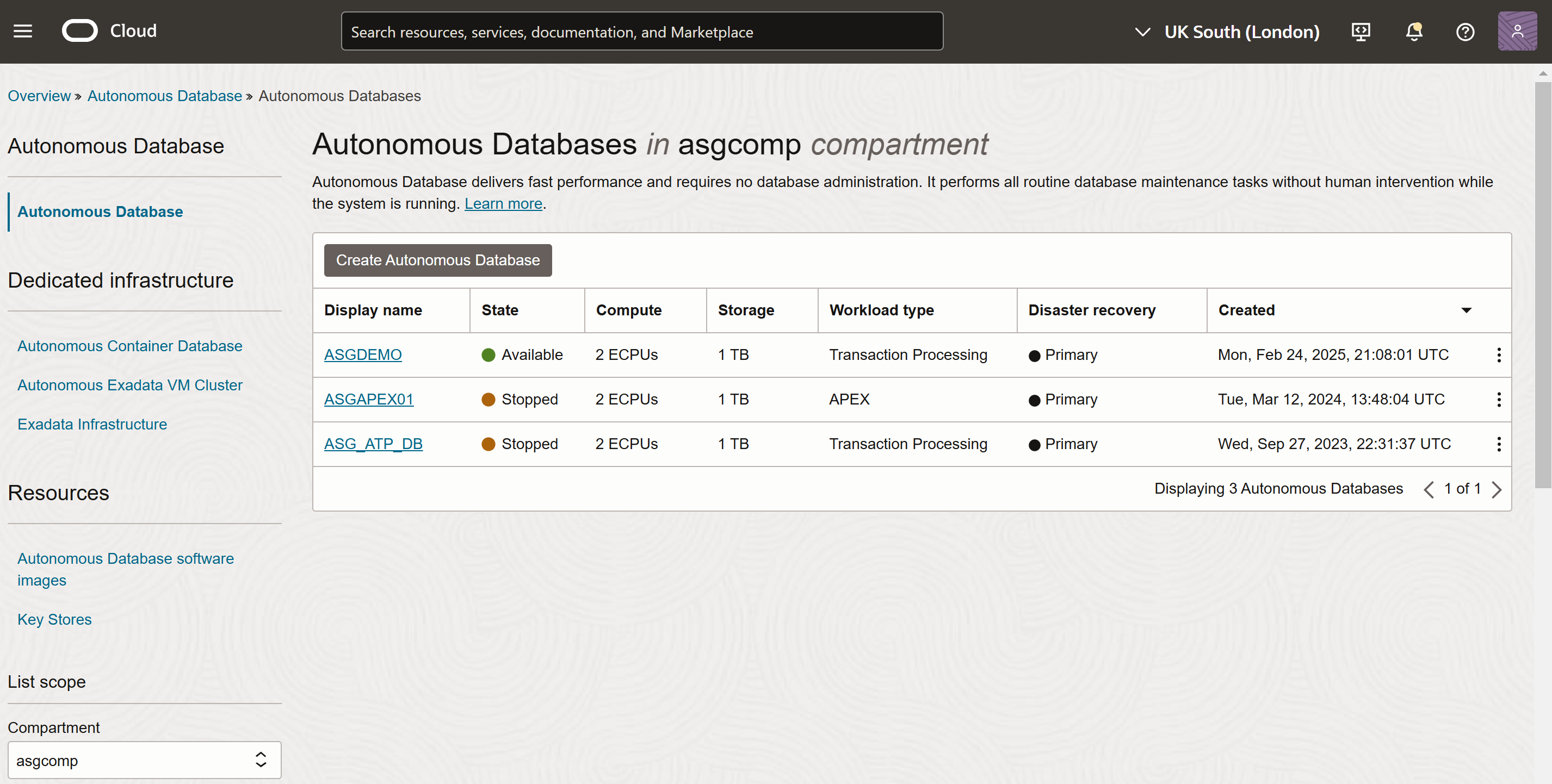Open the ASGDEMO database details
The height and width of the screenshot is (784, 1552).
tap(363, 354)
